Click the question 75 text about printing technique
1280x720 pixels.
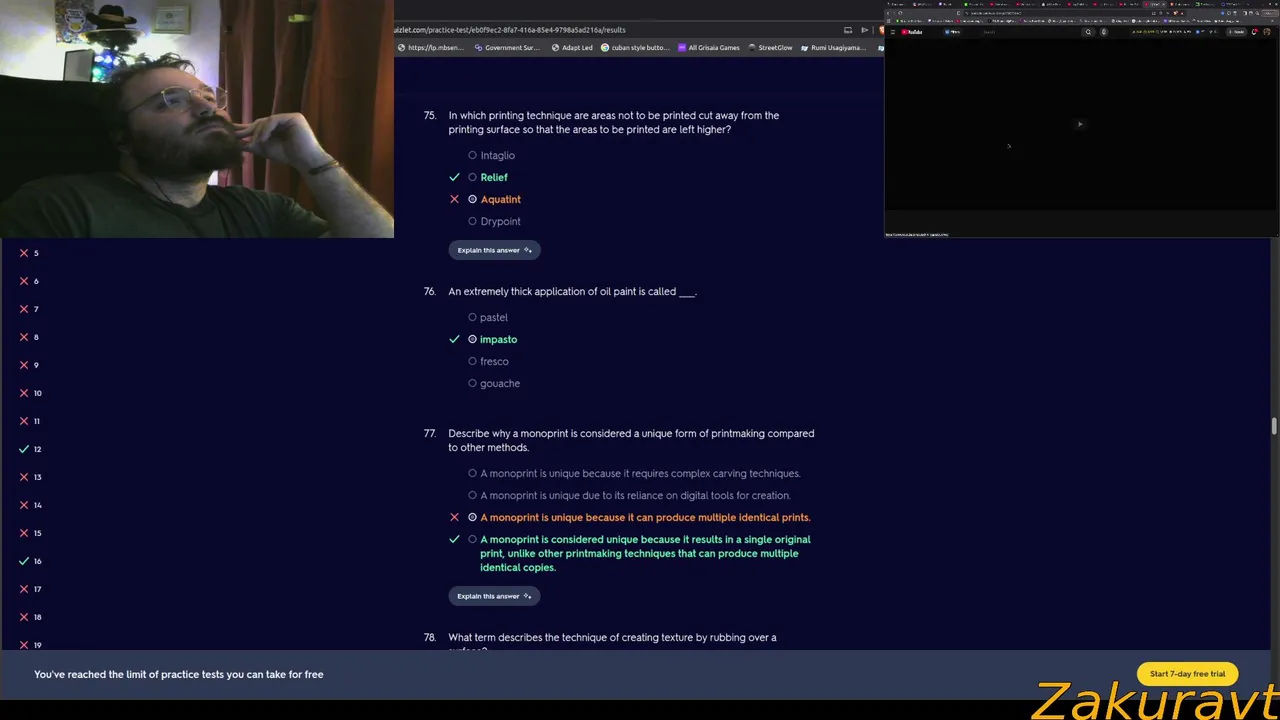click(x=614, y=122)
